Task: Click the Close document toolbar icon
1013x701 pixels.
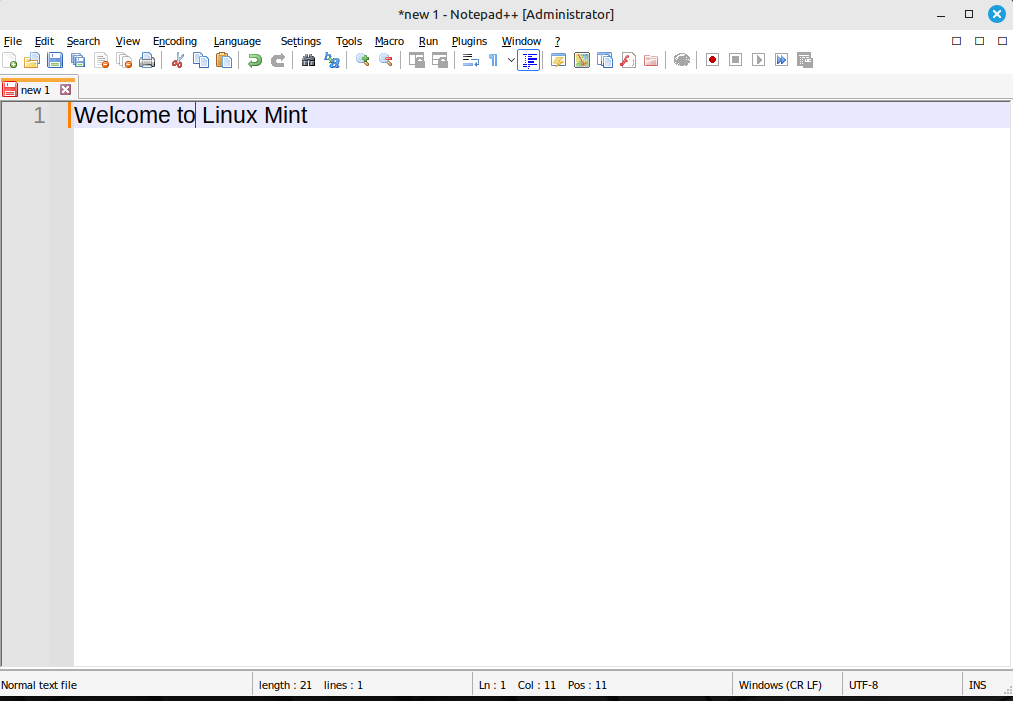Action: [x=101, y=60]
